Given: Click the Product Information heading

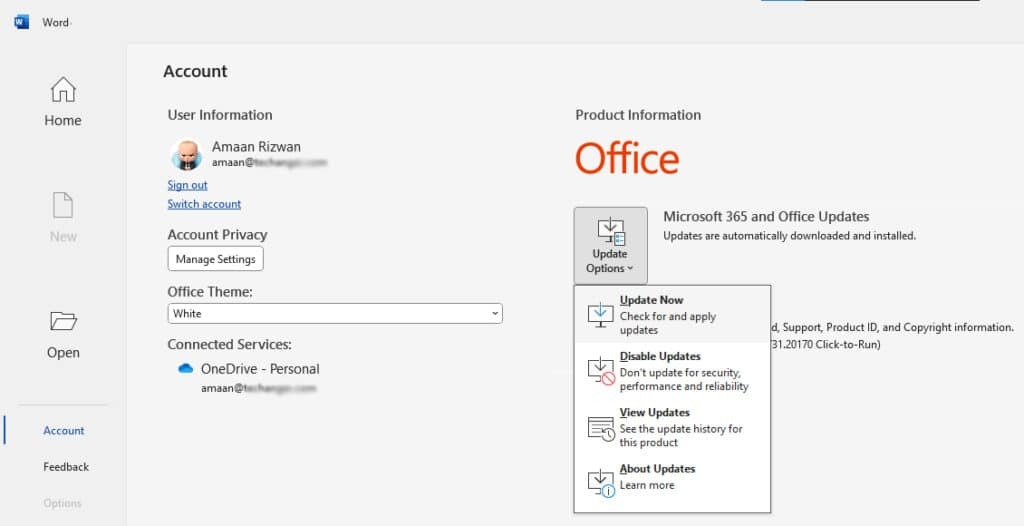Looking at the screenshot, I should point(638,115).
